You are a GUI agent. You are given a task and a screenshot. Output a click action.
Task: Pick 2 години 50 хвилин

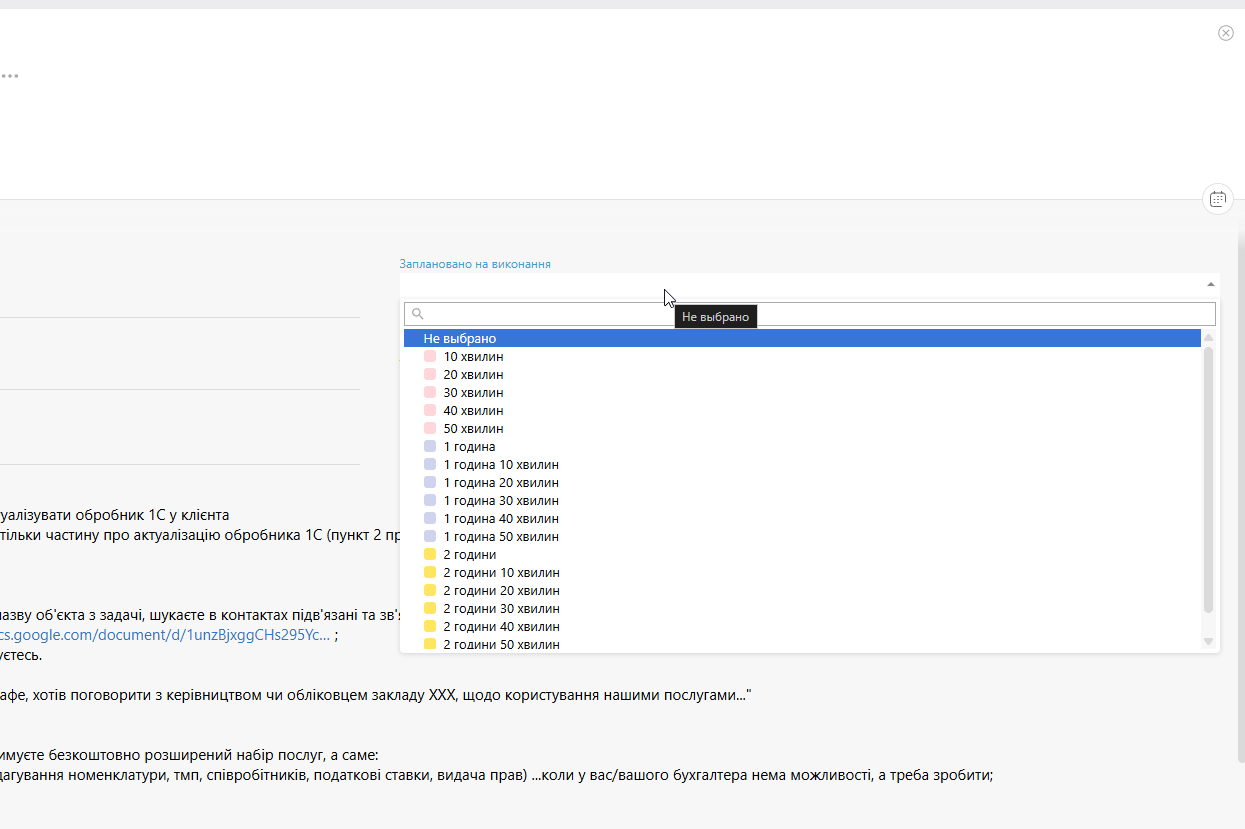(802, 644)
